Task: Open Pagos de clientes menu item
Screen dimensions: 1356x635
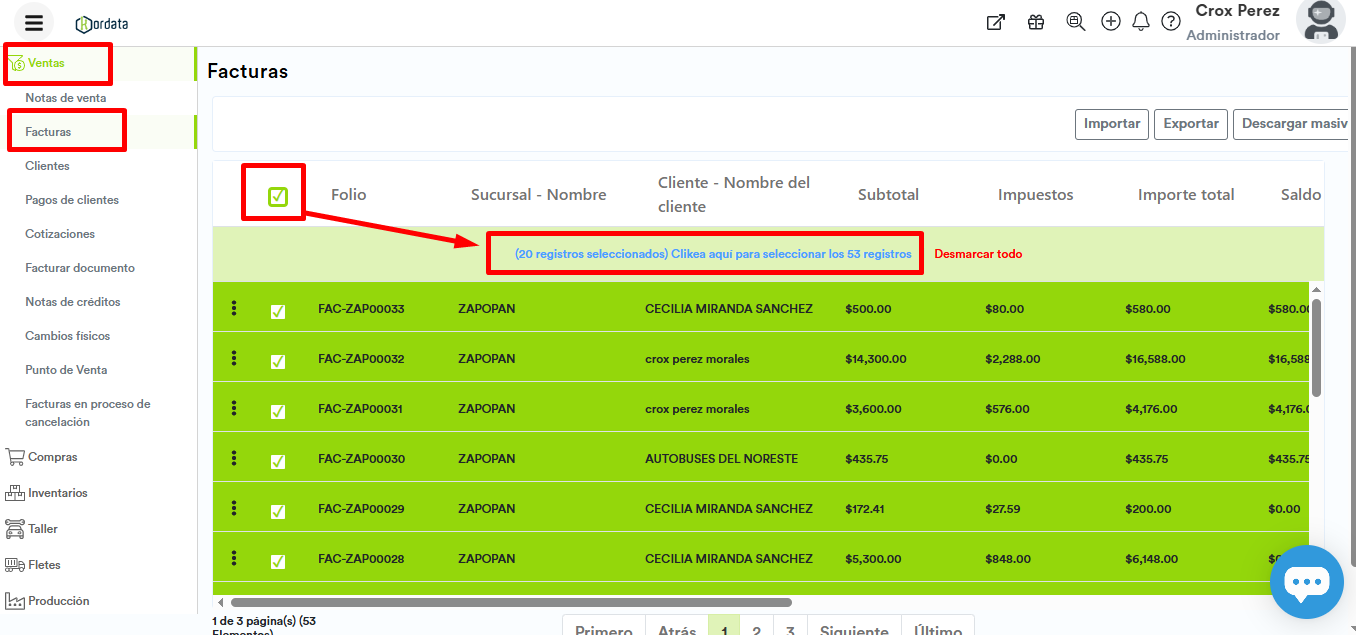Action: pyautogui.click(x=72, y=200)
